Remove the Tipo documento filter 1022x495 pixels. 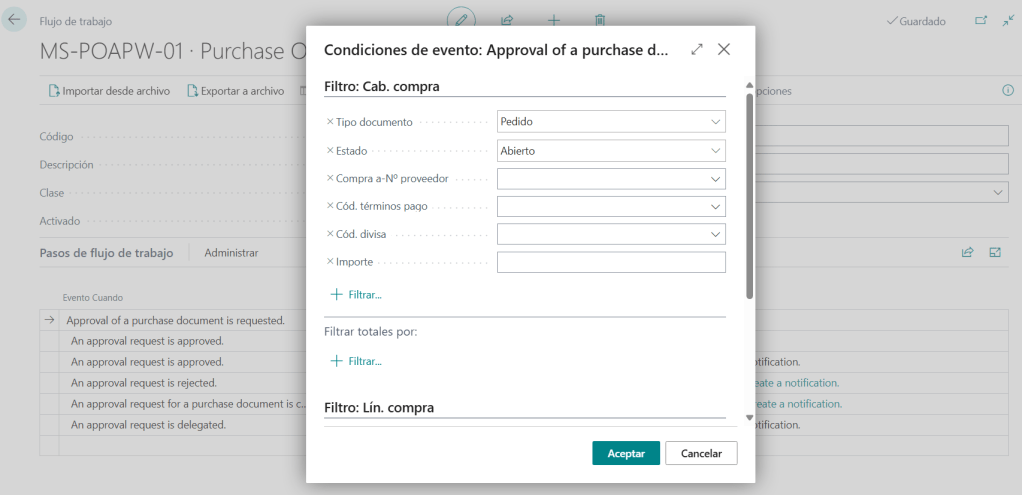[330, 122]
